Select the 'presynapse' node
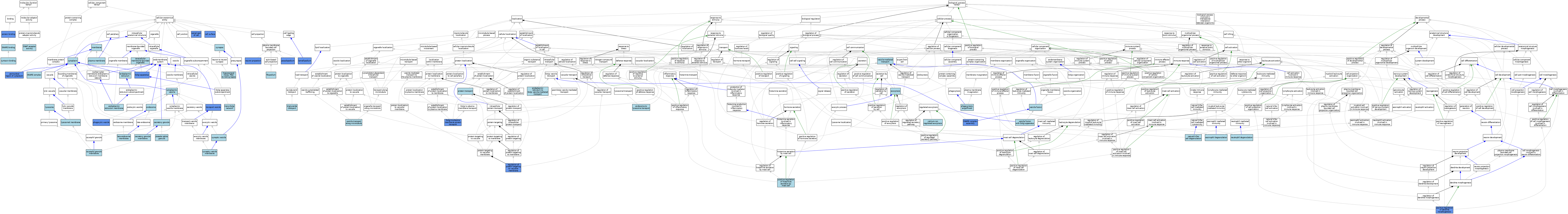 click(x=236, y=61)
